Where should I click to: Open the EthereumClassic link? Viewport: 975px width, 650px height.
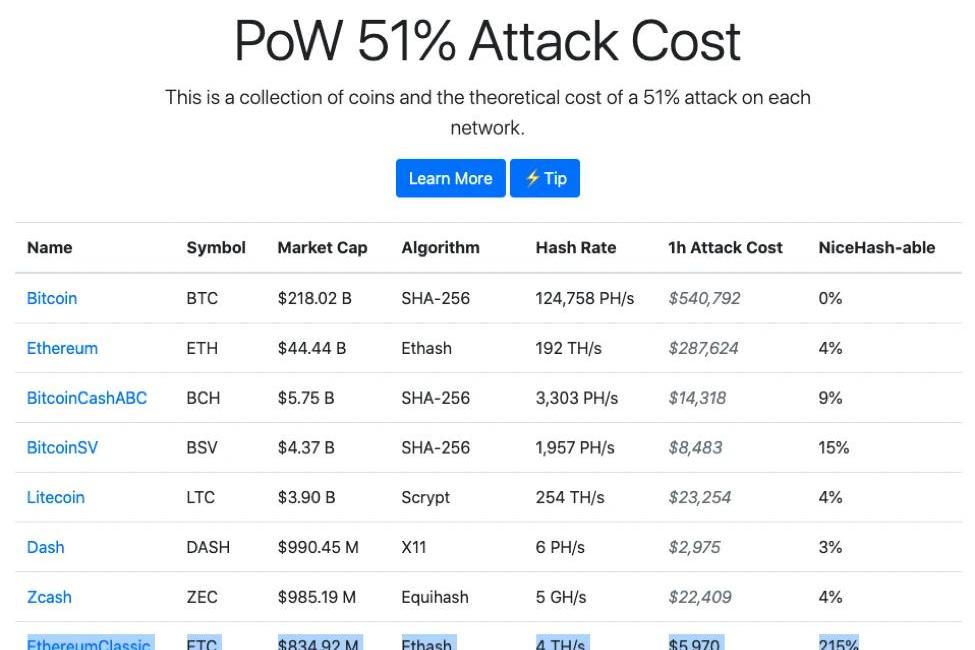pos(89,643)
